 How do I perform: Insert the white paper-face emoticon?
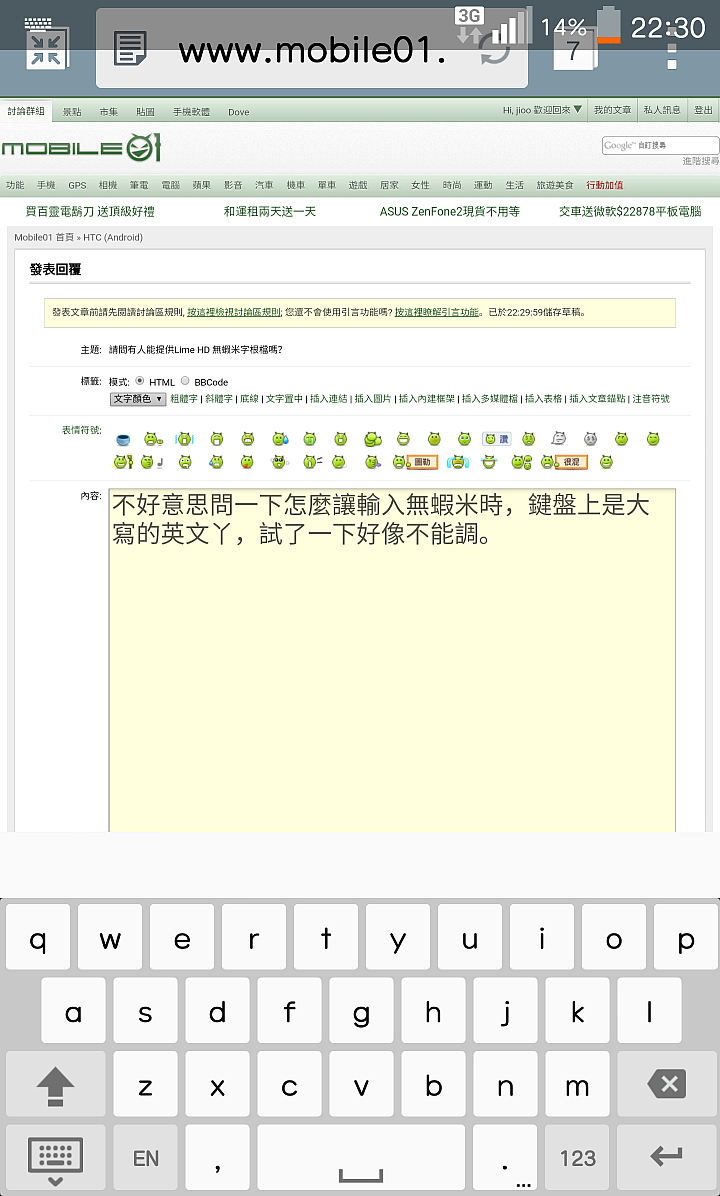559,439
